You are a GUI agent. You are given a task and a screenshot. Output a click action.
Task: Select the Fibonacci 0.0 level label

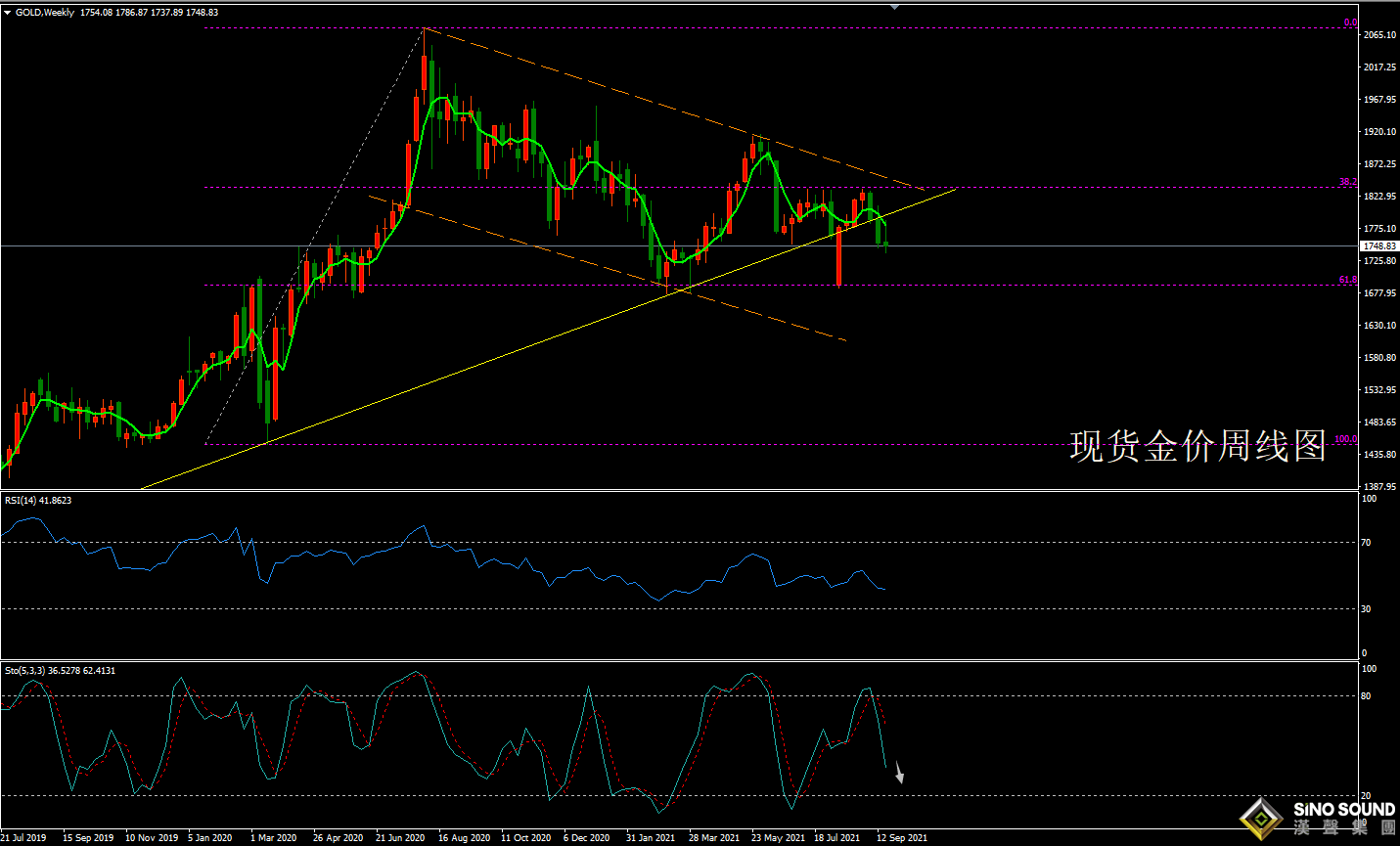tap(1350, 22)
